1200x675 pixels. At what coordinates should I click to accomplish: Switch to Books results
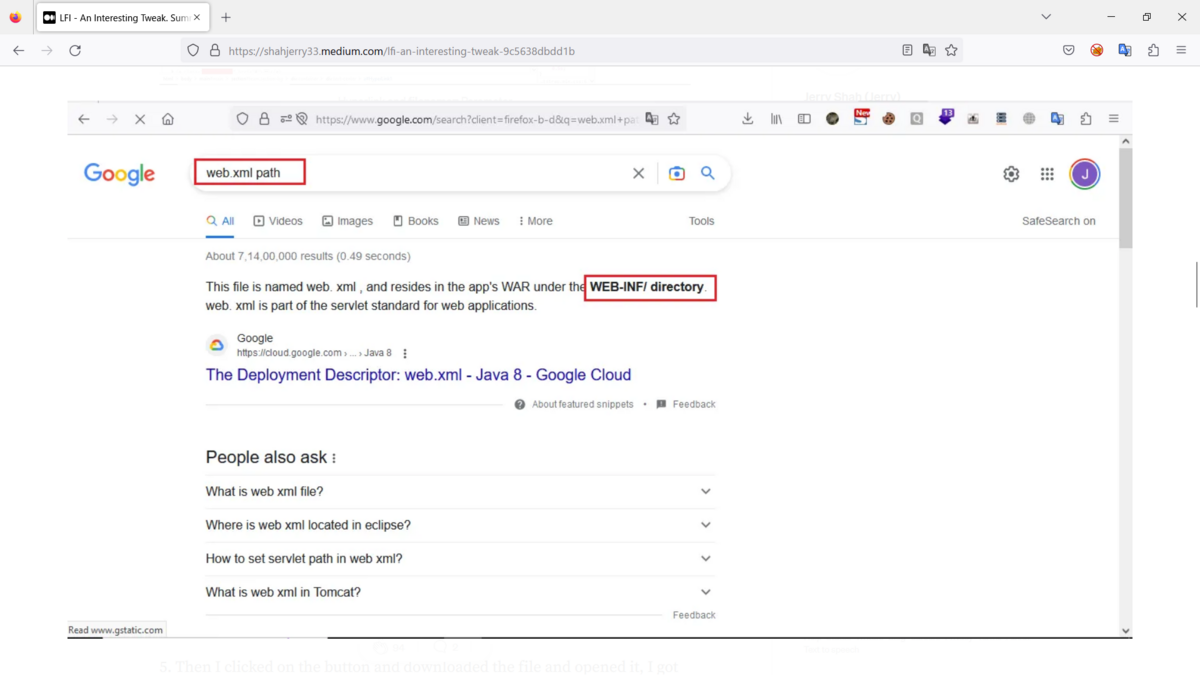click(x=415, y=221)
